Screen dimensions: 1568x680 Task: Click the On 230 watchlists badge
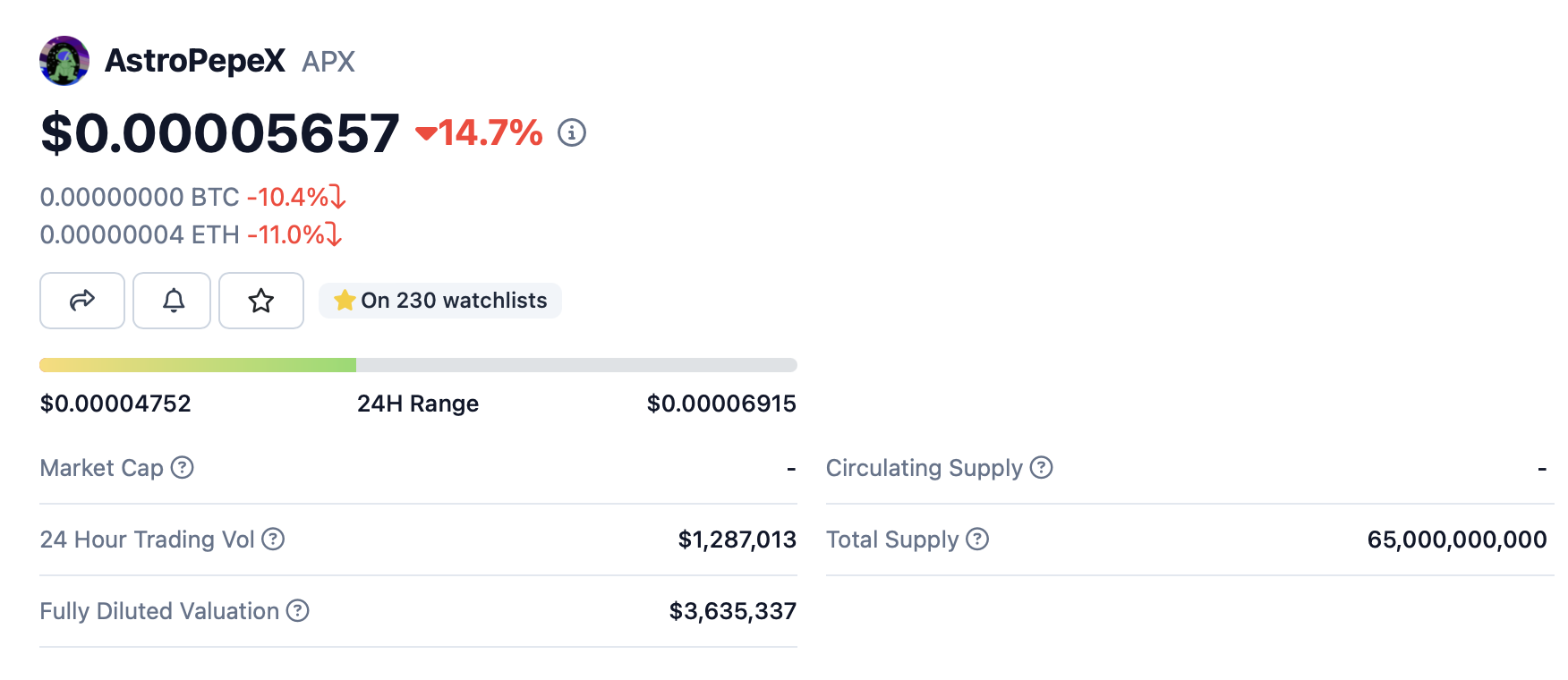pyautogui.click(x=440, y=301)
